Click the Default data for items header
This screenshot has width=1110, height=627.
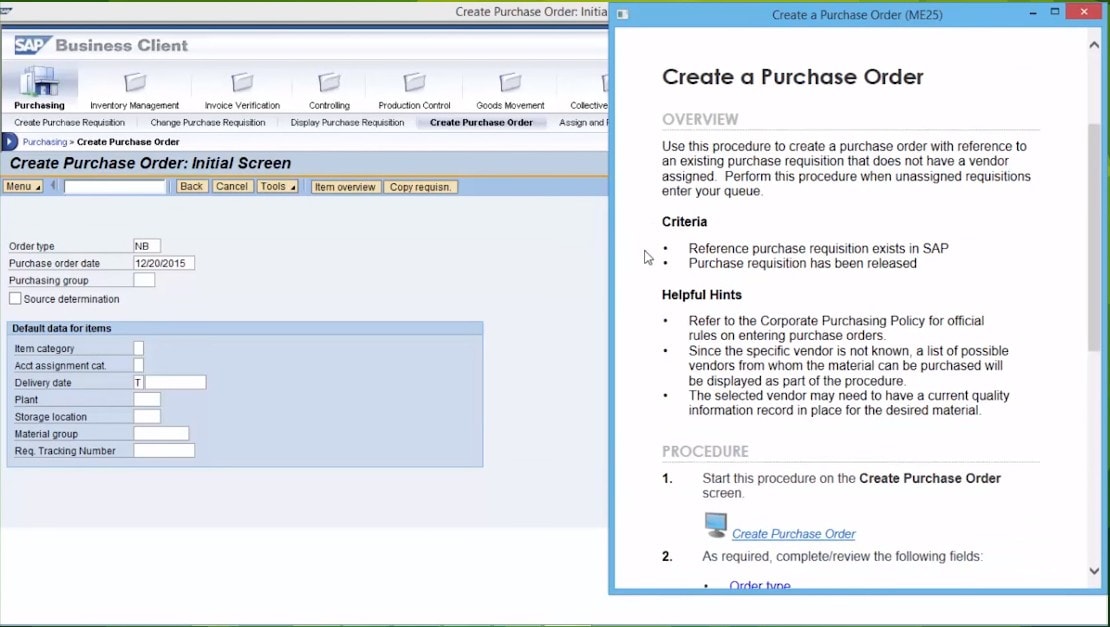click(245, 328)
